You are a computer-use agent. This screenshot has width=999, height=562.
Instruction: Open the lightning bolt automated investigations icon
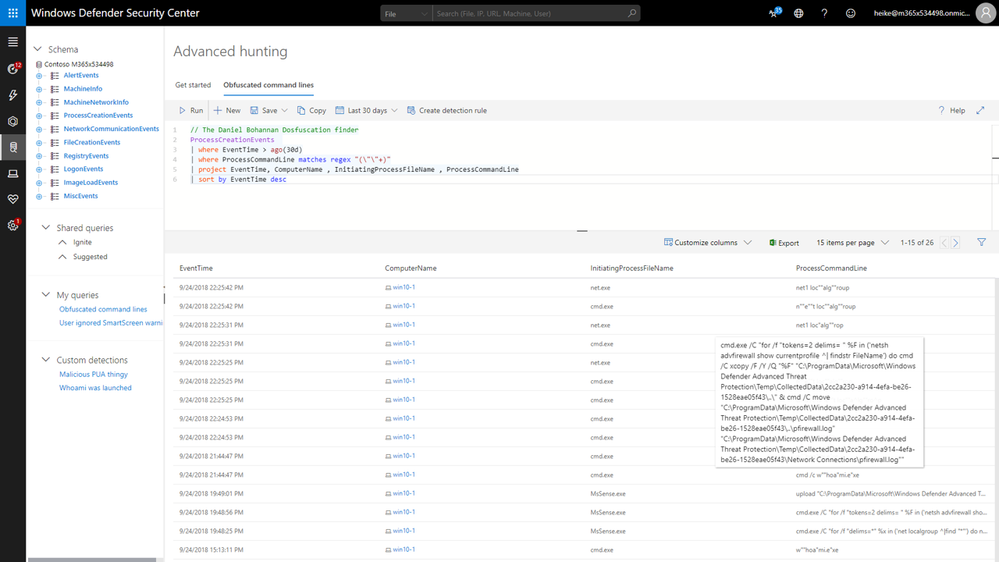click(13, 95)
